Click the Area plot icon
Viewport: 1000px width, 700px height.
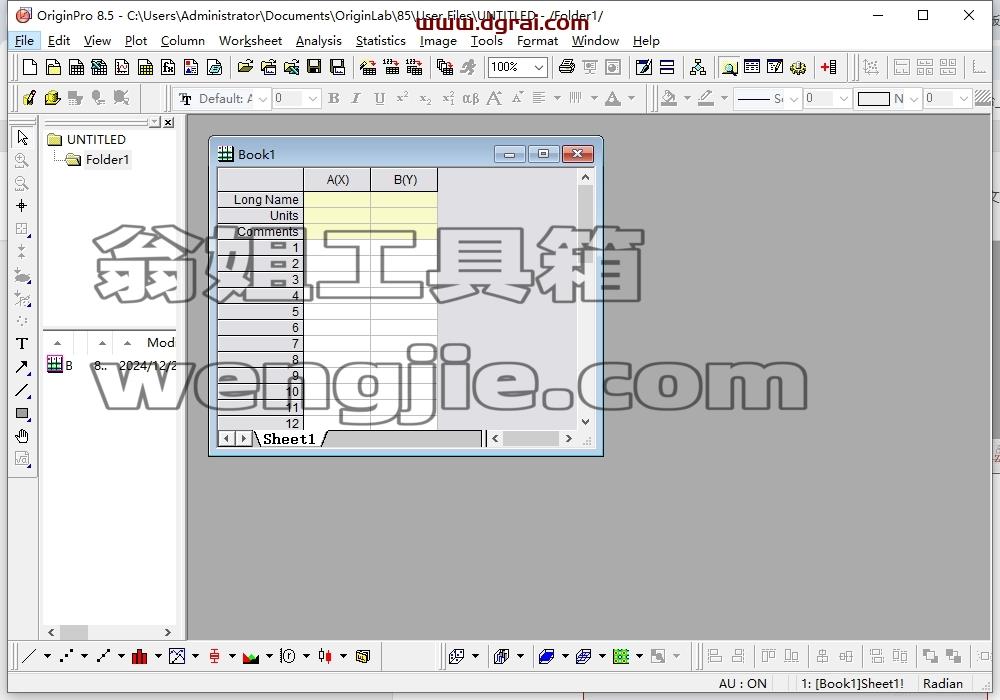pos(251,656)
